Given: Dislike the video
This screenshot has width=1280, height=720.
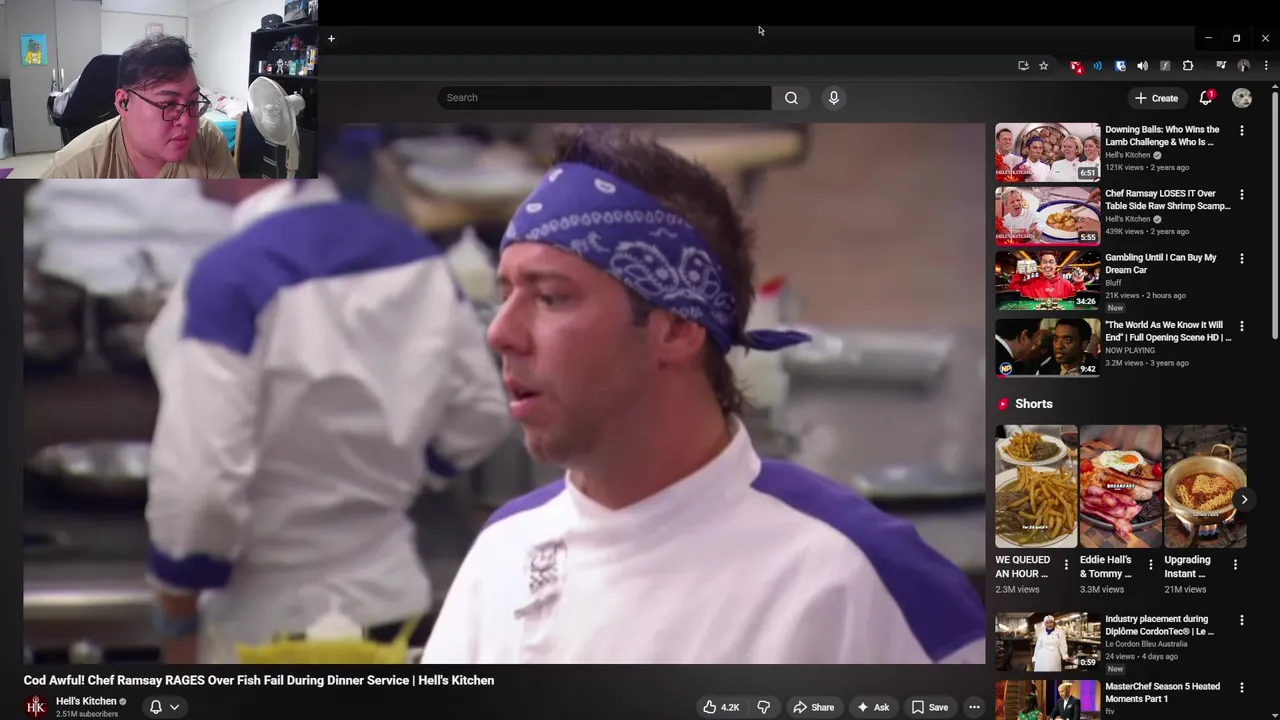Looking at the screenshot, I should 763,707.
